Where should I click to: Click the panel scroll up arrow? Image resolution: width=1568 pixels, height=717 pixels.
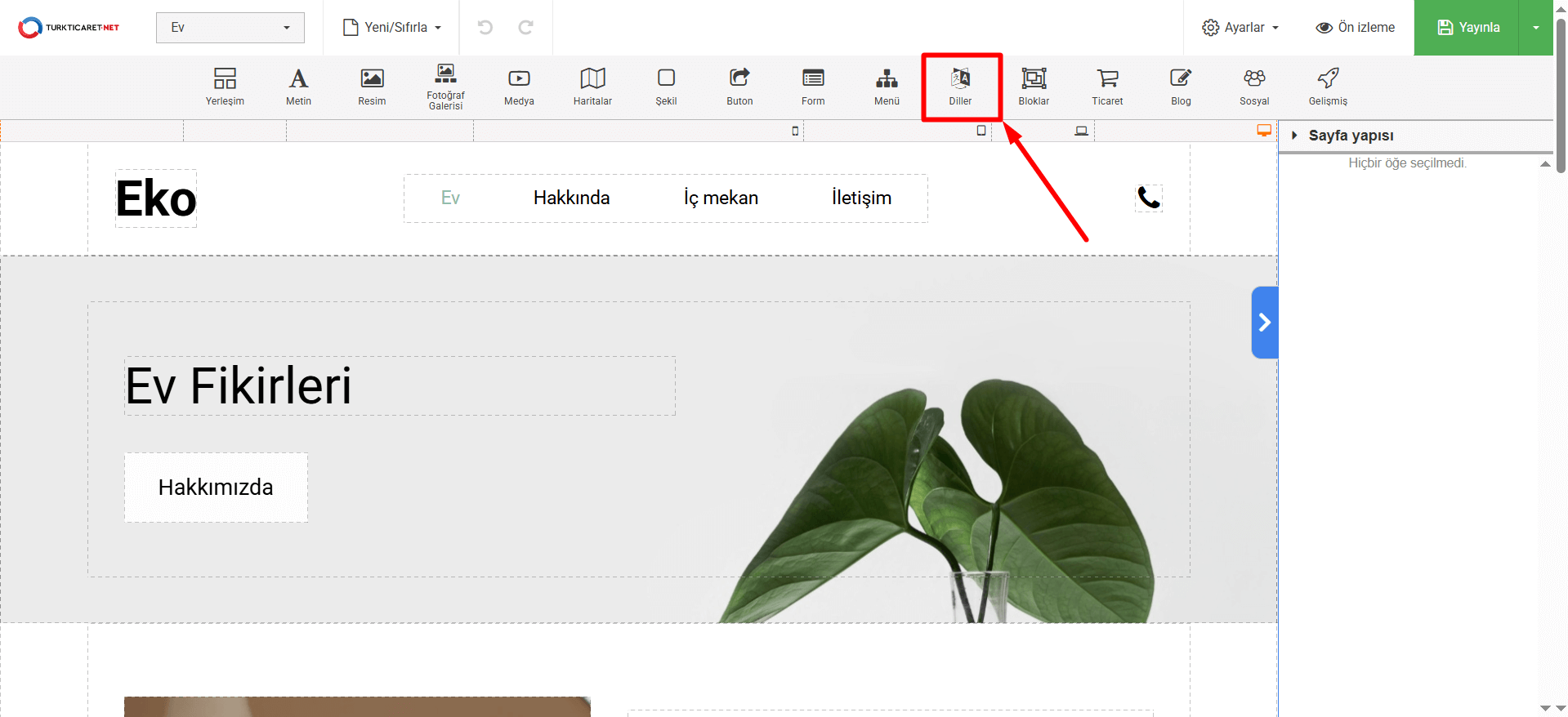pyautogui.click(x=1545, y=164)
